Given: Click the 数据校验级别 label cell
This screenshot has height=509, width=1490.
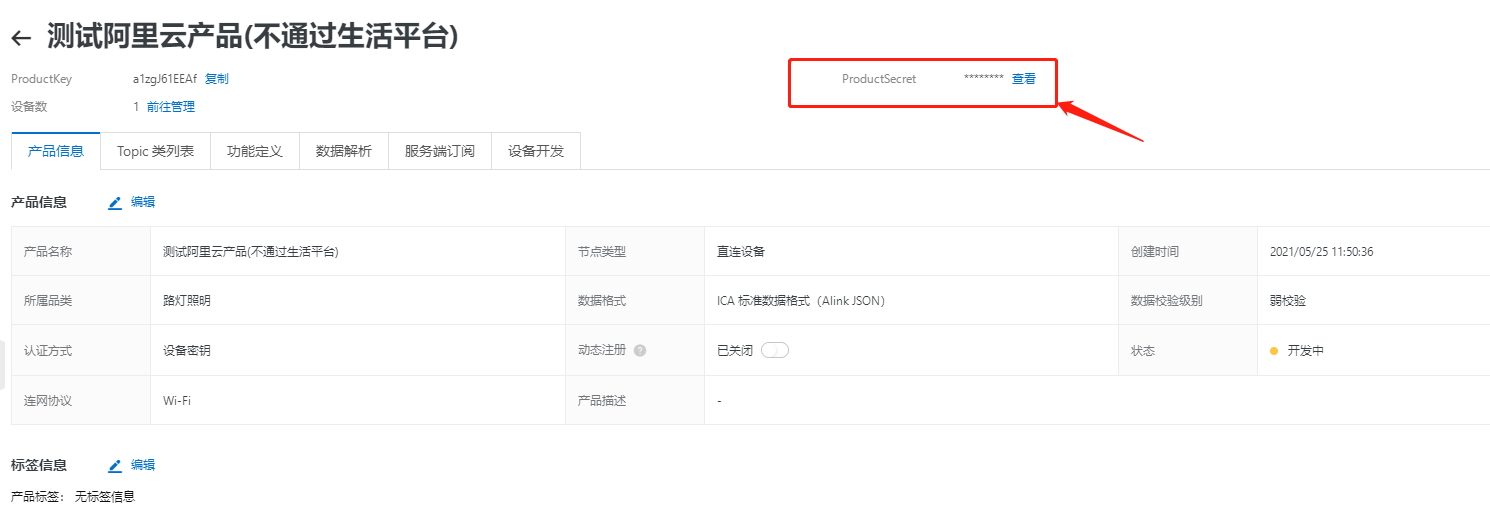Looking at the screenshot, I should coord(1188,301).
